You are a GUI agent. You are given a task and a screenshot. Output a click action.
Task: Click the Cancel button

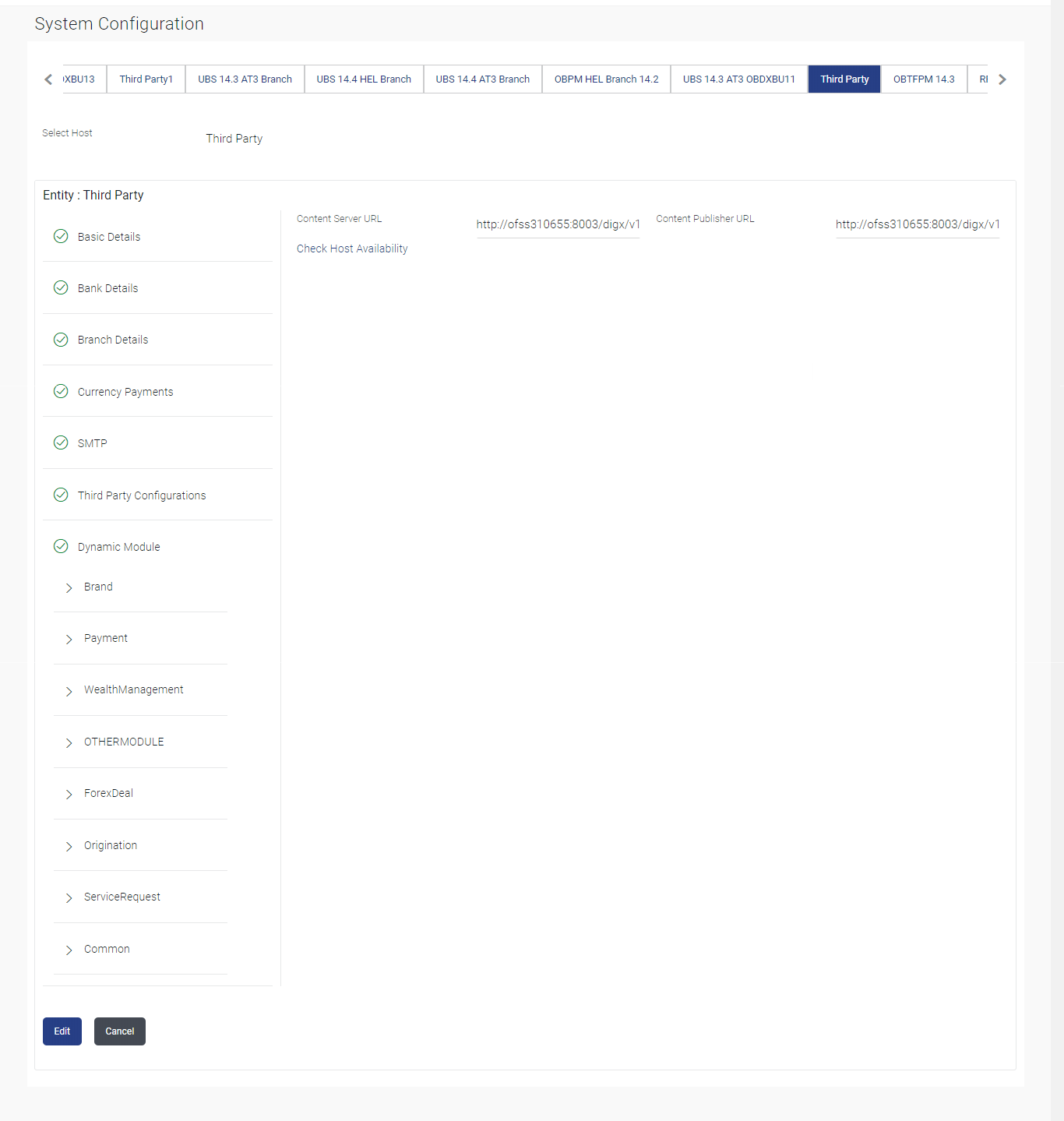coord(119,1031)
